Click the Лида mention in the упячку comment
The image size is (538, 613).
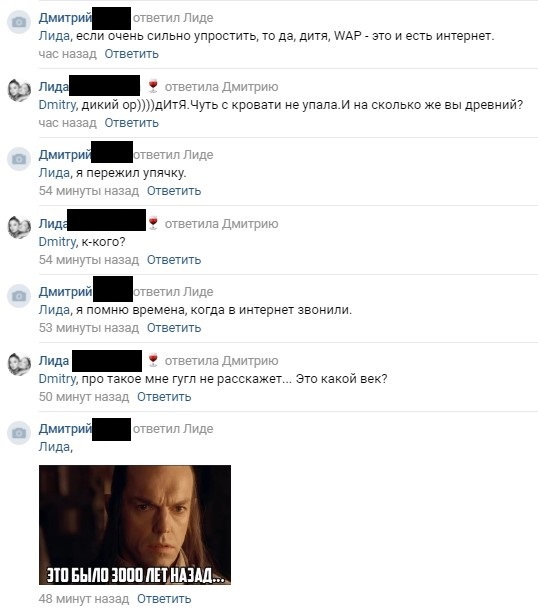tap(54, 173)
